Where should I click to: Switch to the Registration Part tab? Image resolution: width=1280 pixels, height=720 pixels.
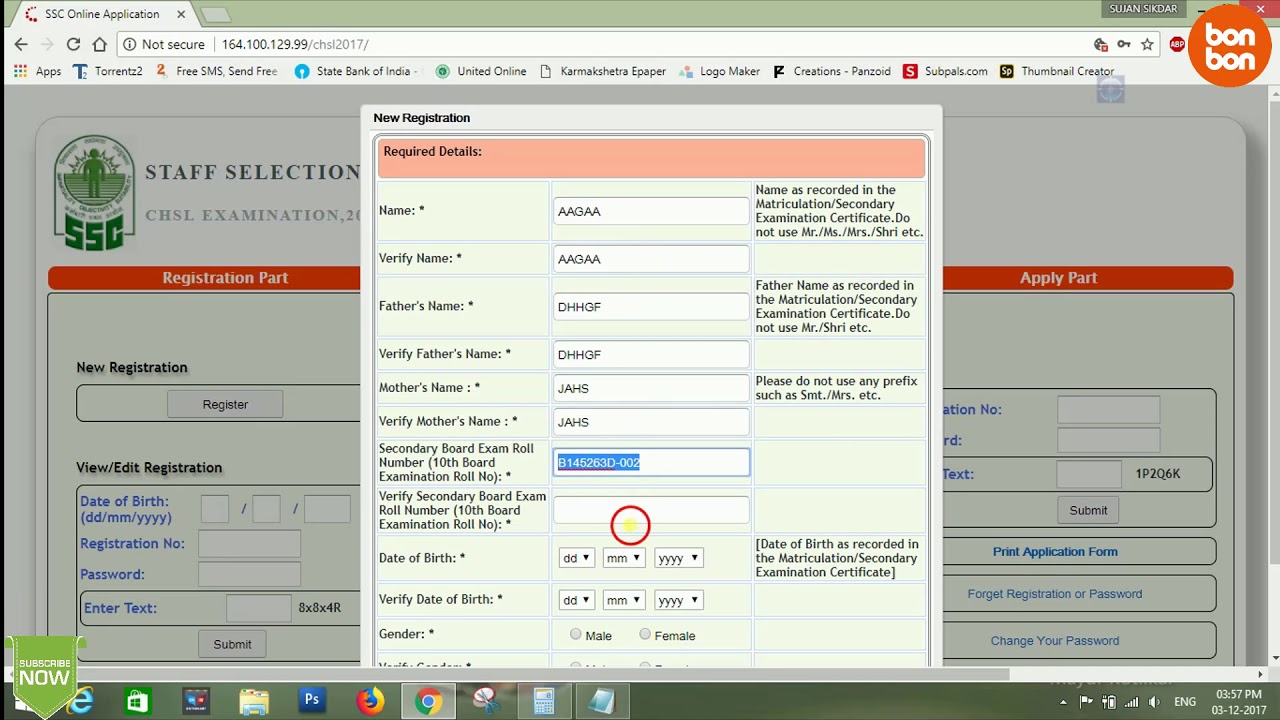[225, 278]
